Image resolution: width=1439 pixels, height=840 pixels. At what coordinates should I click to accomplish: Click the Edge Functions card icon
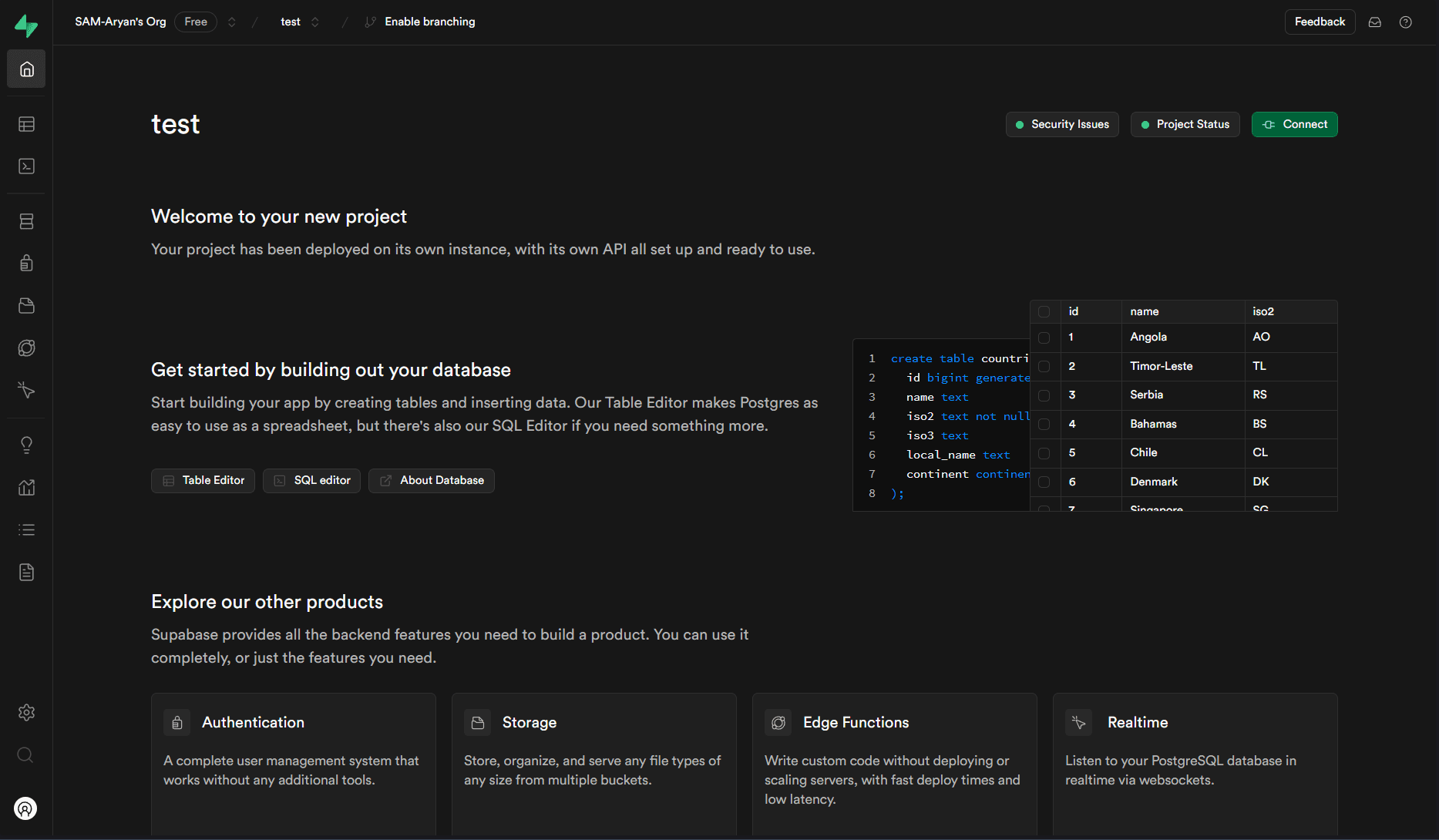click(778, 723)
